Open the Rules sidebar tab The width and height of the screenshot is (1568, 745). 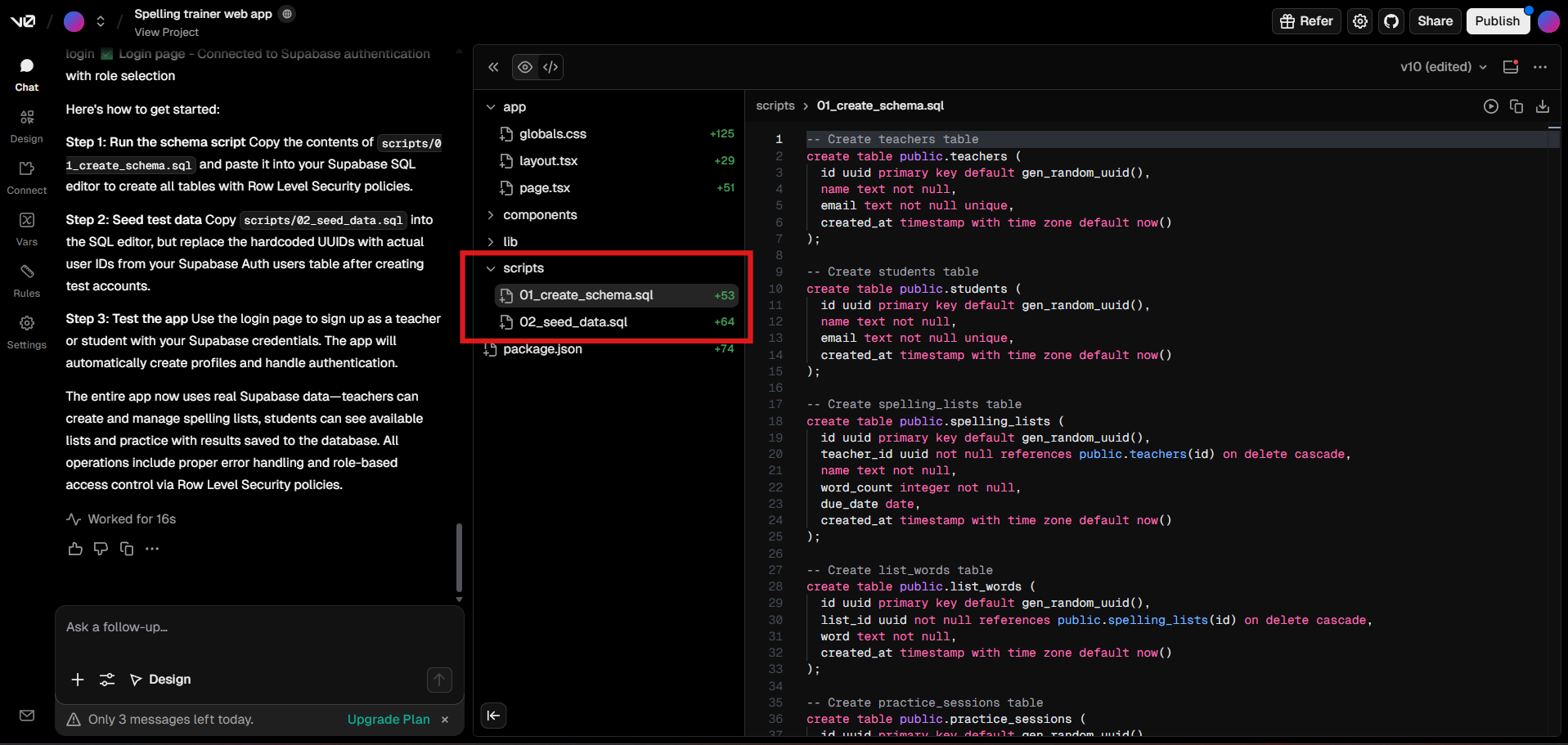coord(27,280)
